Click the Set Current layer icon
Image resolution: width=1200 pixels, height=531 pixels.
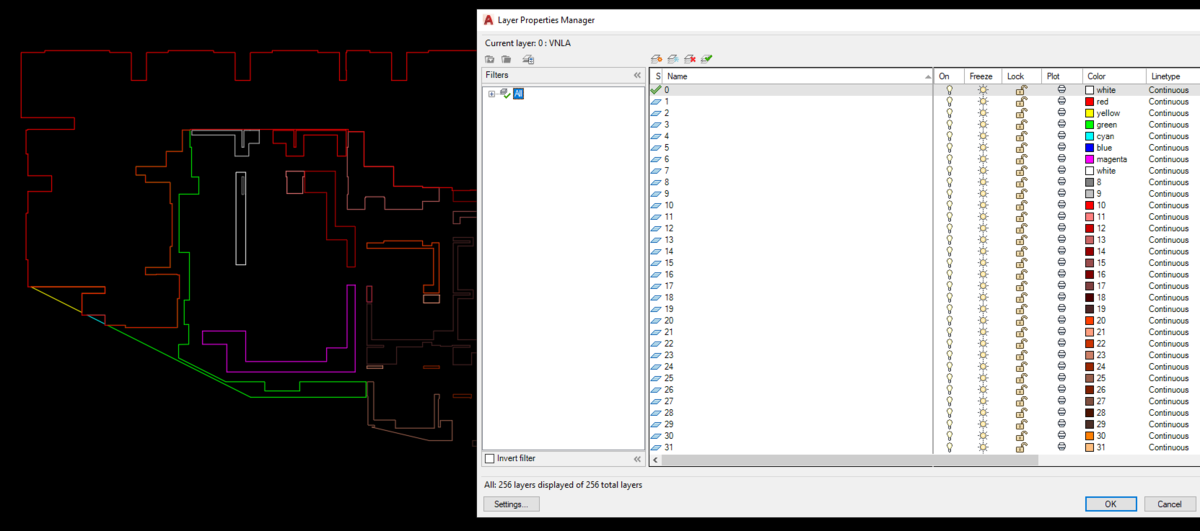[707, 59]
